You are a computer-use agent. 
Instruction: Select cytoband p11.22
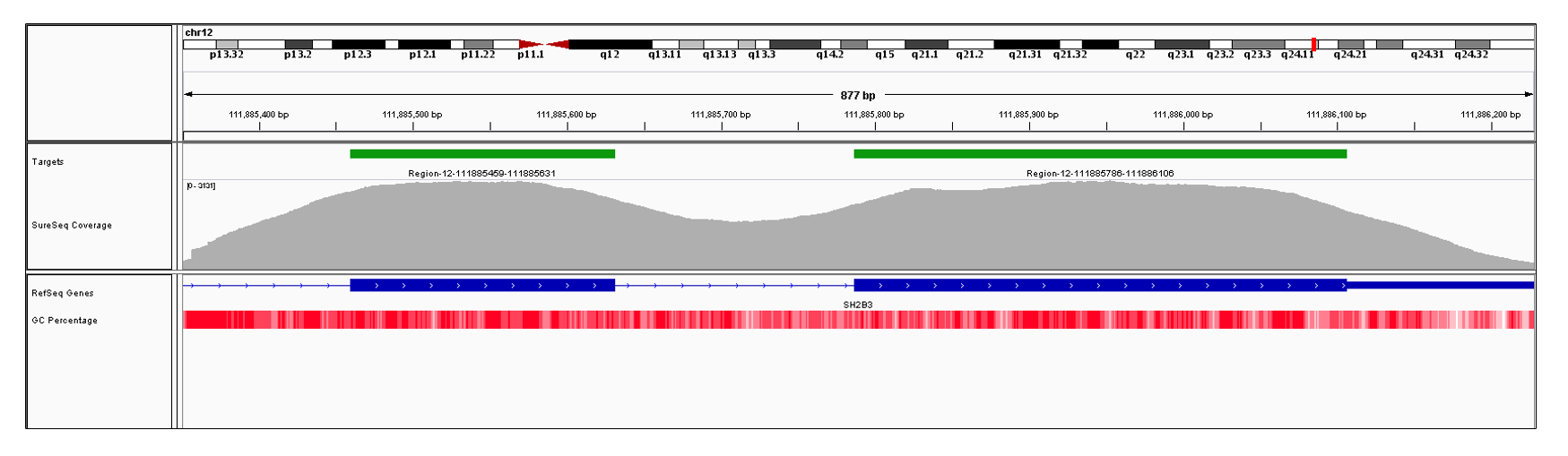(x=478, y=44)
